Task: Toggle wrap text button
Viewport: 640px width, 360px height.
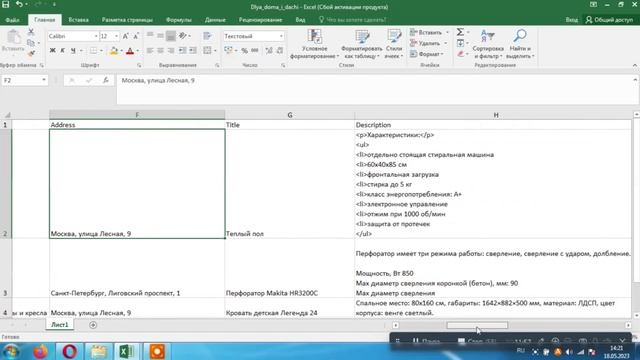Action: tap(207, 36)
